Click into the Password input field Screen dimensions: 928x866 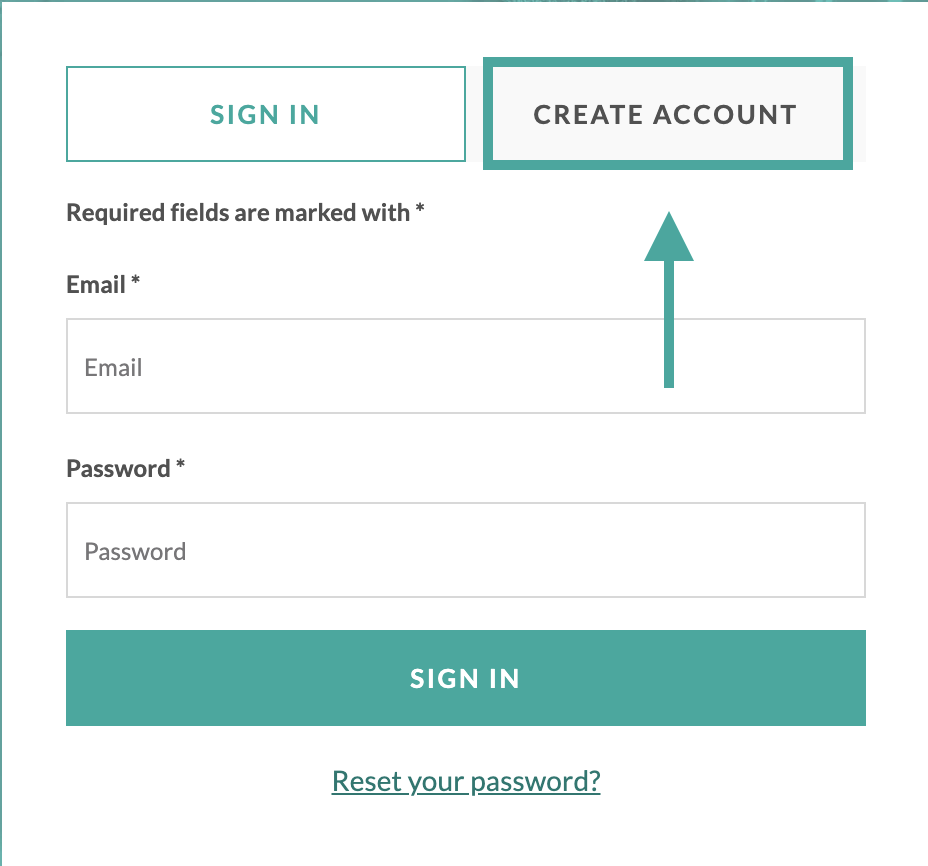click(x=465, y=550)
